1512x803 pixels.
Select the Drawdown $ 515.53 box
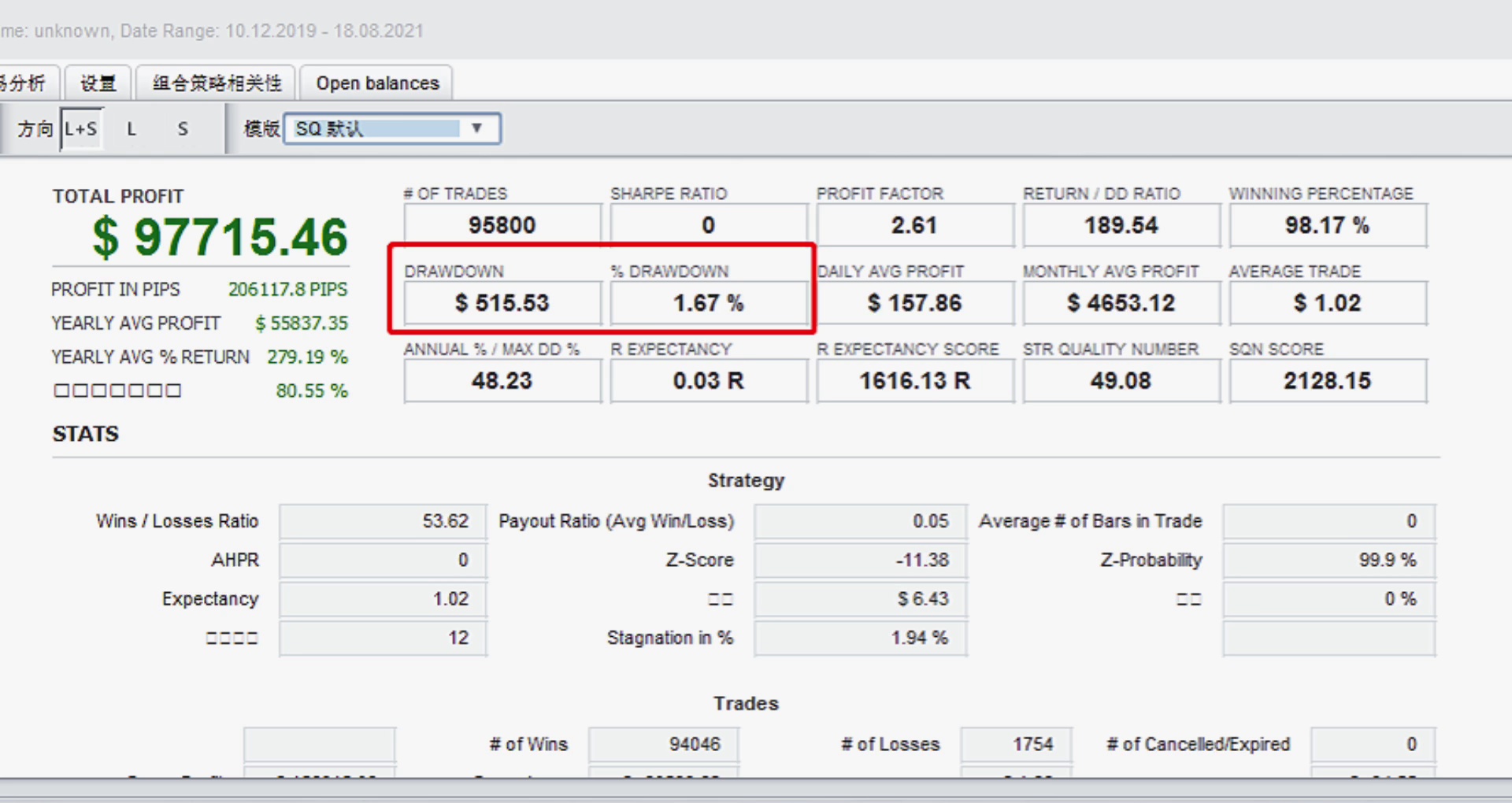pos(502,303)
